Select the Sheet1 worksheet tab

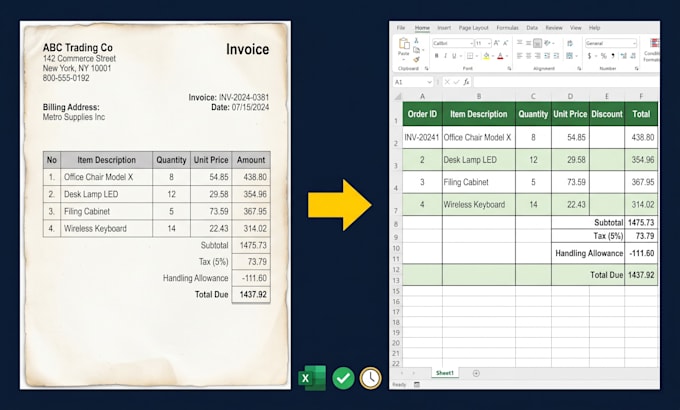point(445,373)
